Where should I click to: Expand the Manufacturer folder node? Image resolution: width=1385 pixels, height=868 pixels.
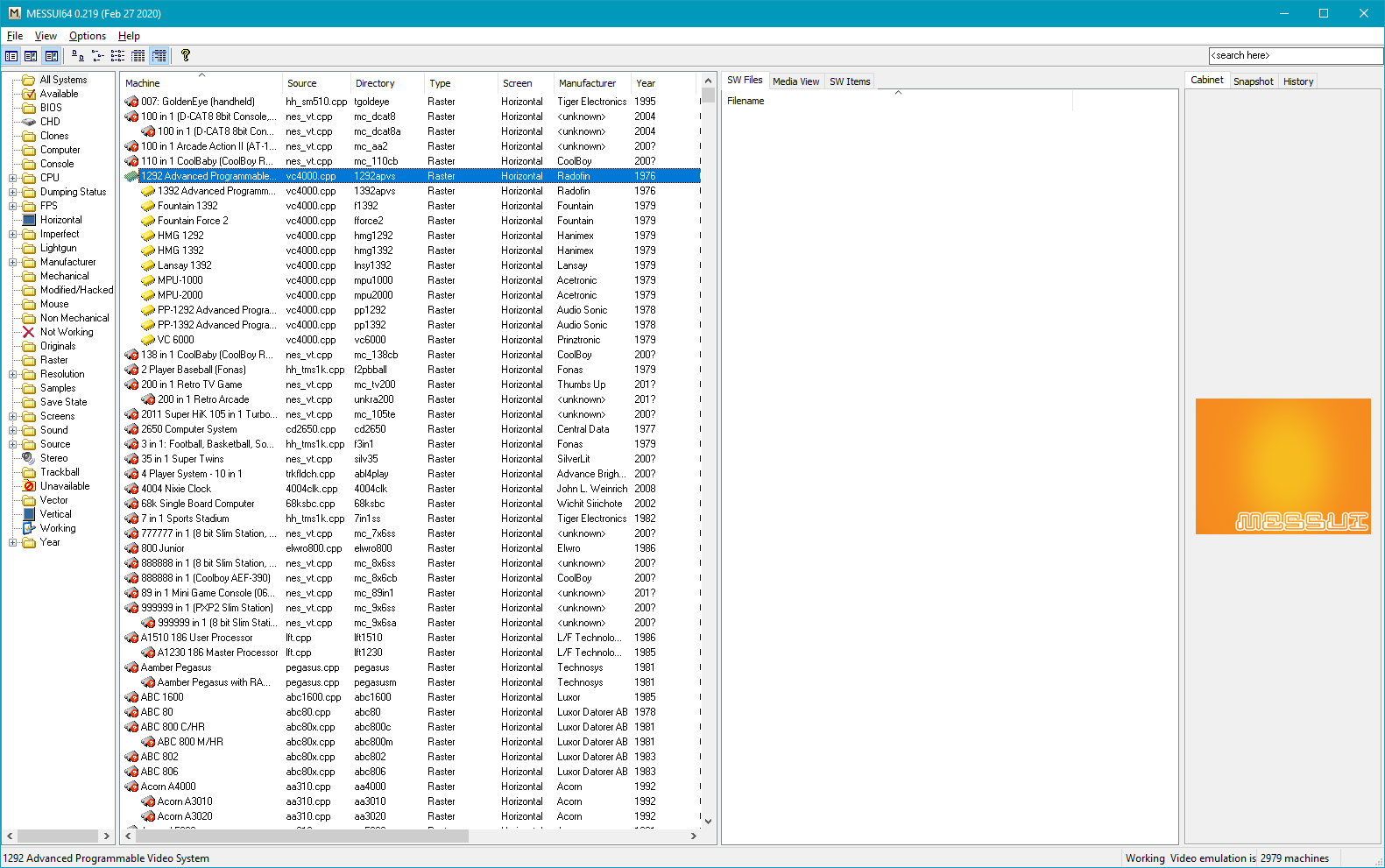(12, 262)
